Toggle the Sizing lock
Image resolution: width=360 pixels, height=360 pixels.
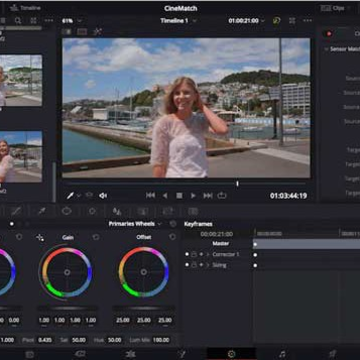click(194, 265)
